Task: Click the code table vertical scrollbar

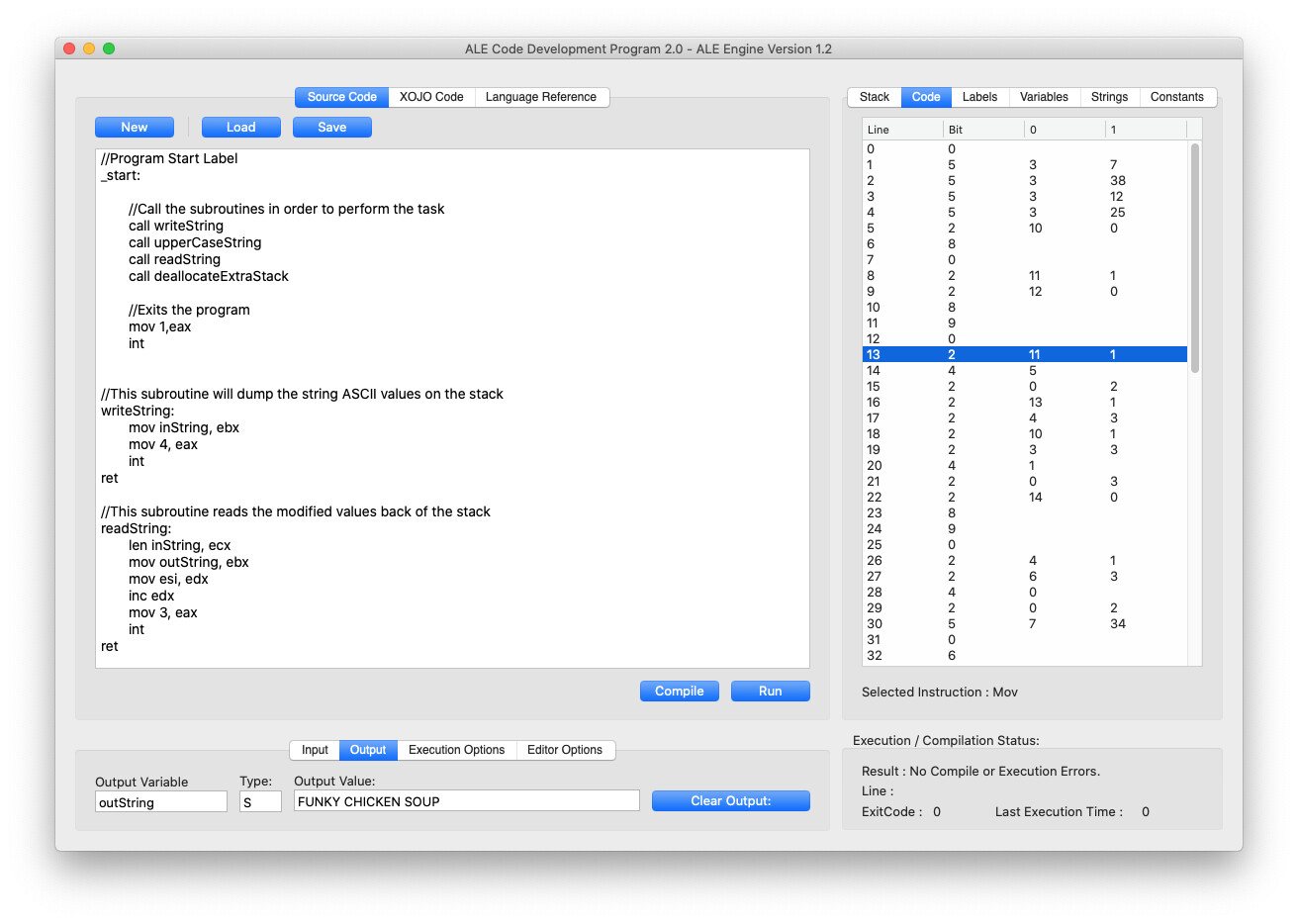Action: click(x=1195, y=257)
